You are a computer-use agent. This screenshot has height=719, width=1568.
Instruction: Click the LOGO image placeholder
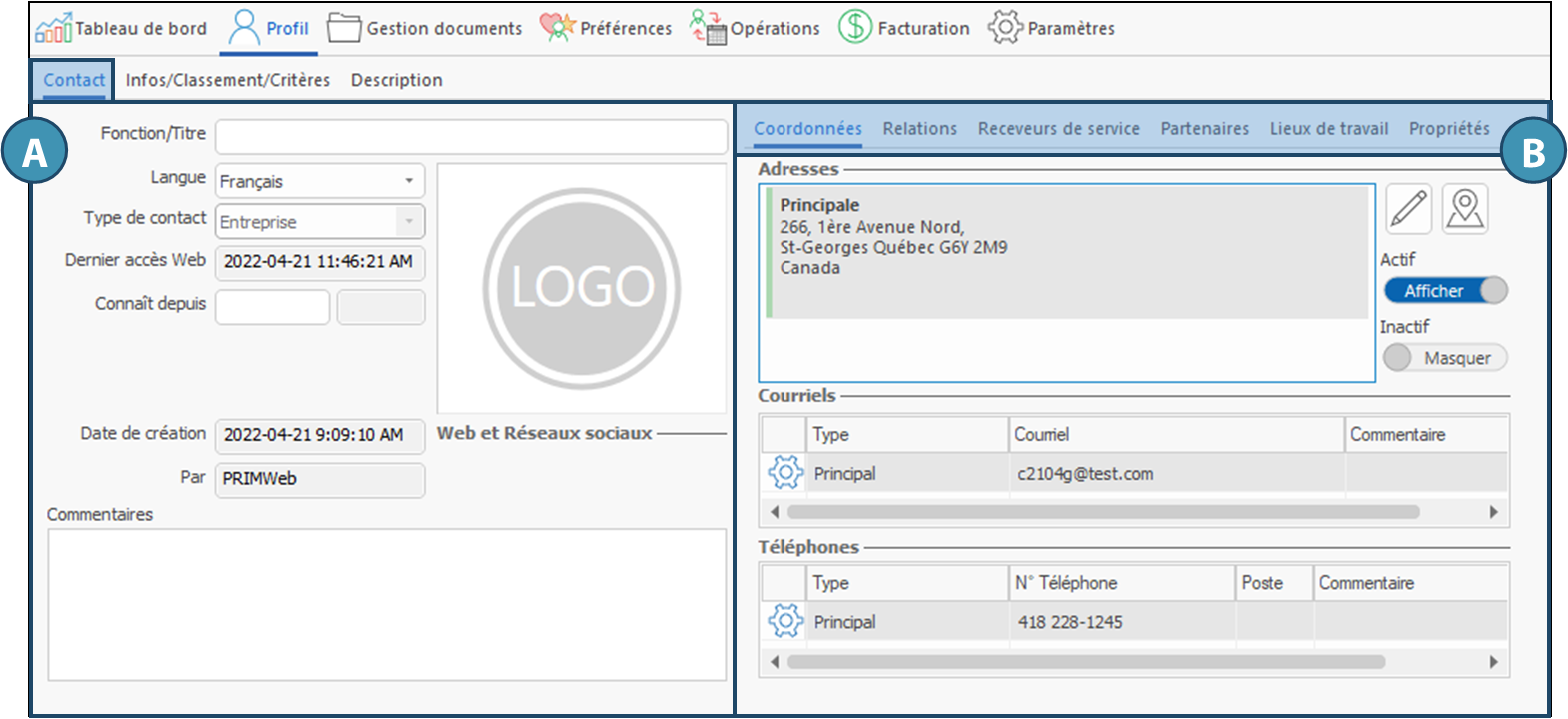582,288
